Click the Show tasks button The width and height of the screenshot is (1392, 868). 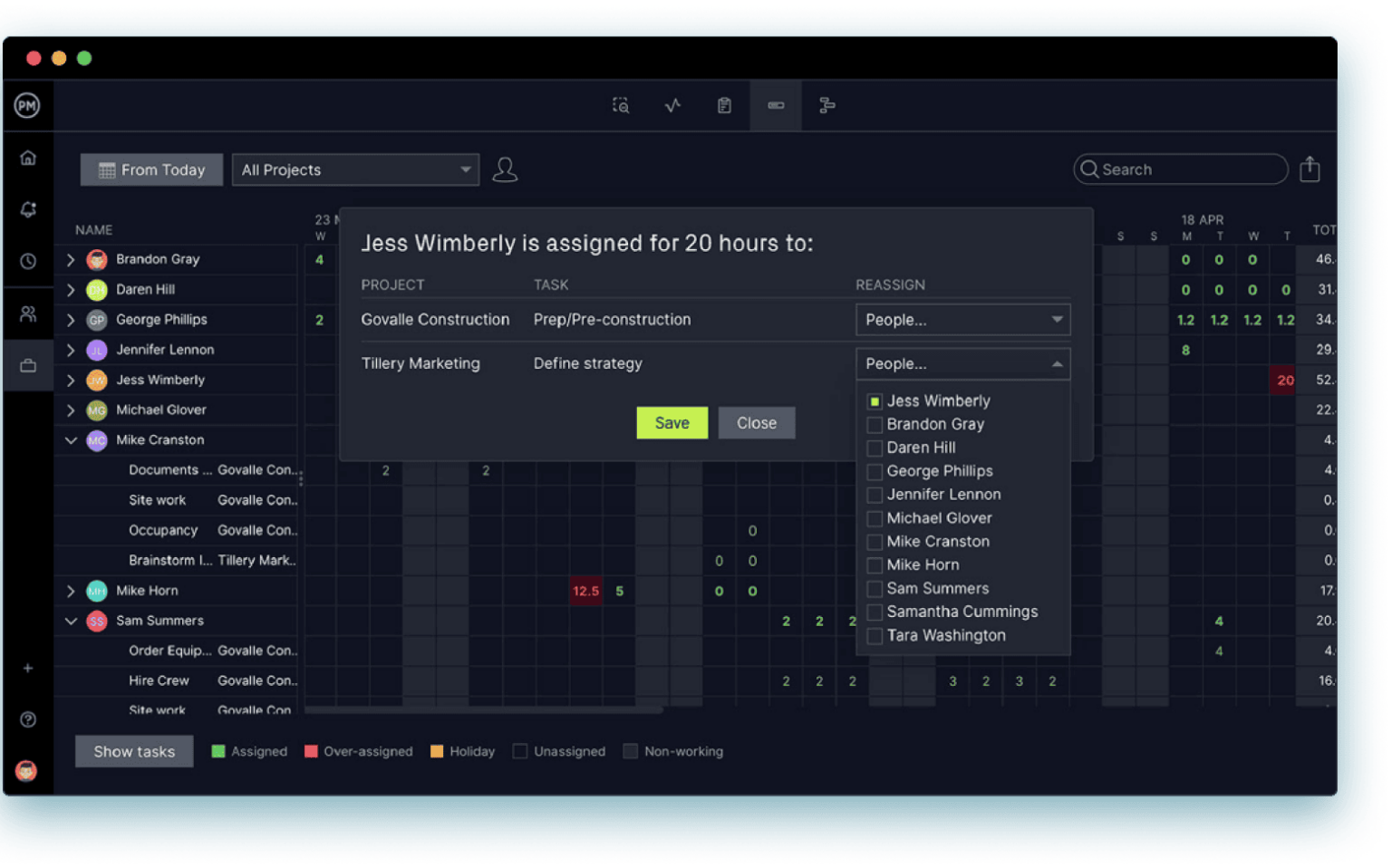pyautogui.click(x=133, y=751)
